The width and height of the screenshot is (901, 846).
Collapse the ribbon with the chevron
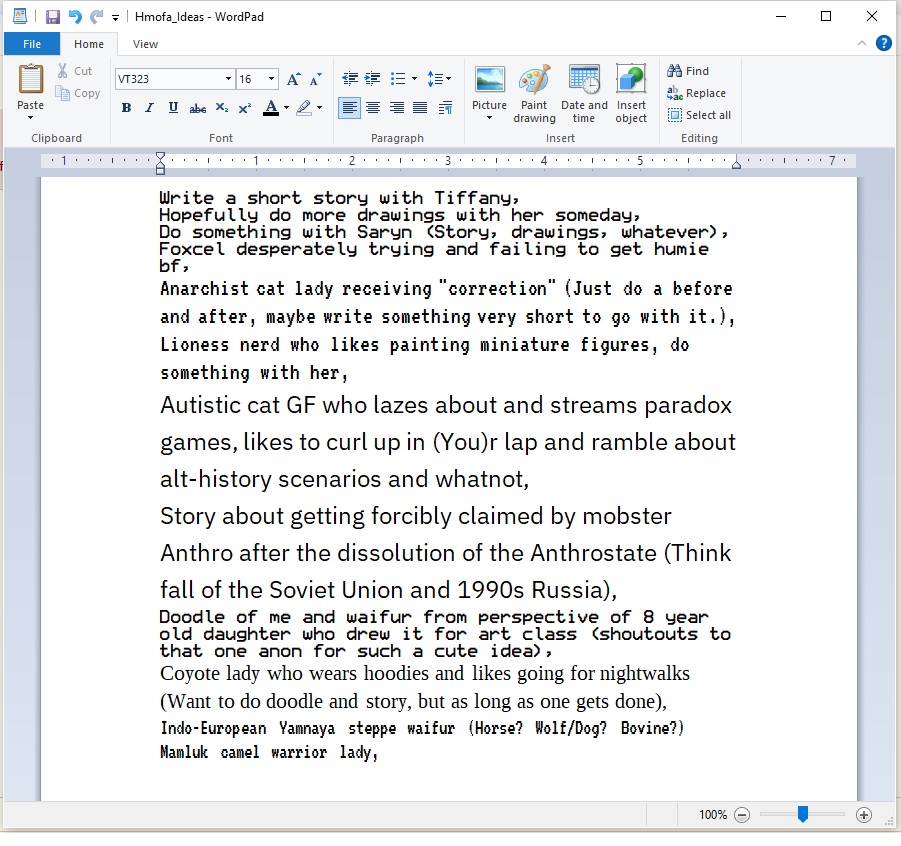click(861, 43)
